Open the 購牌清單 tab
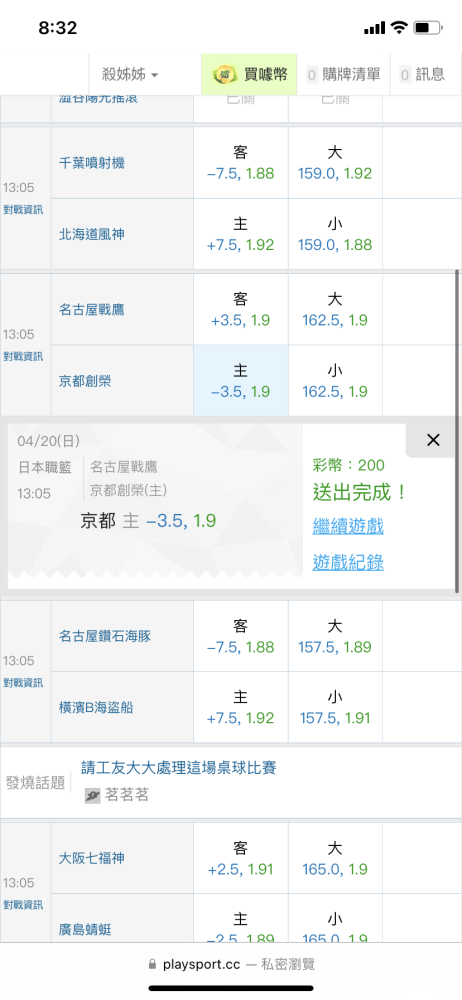 (344, 75)
